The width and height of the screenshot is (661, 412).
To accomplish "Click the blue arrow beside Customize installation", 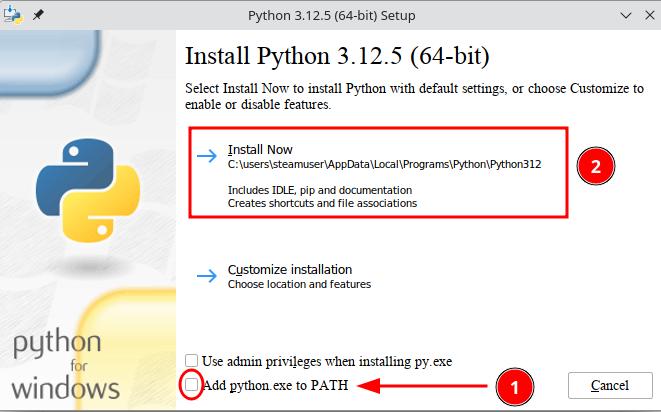I will [207, 276].
